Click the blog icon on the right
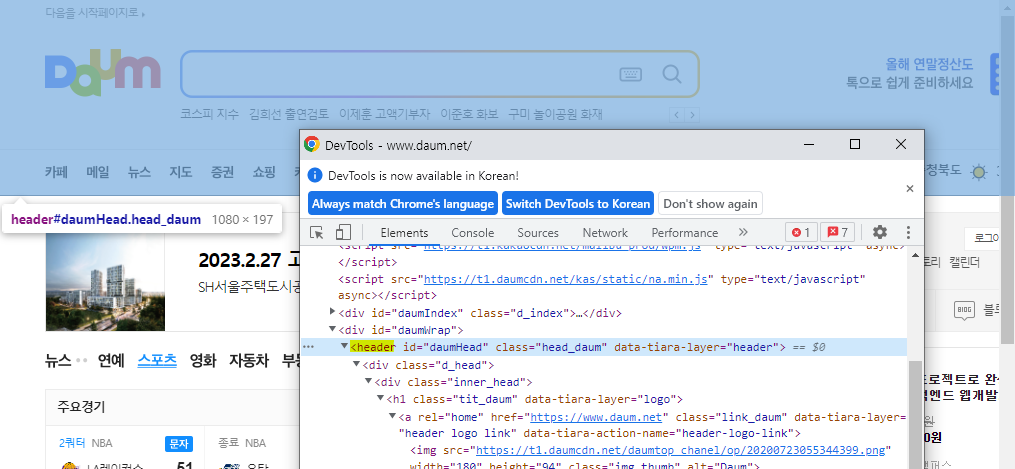 click(965, 310)
